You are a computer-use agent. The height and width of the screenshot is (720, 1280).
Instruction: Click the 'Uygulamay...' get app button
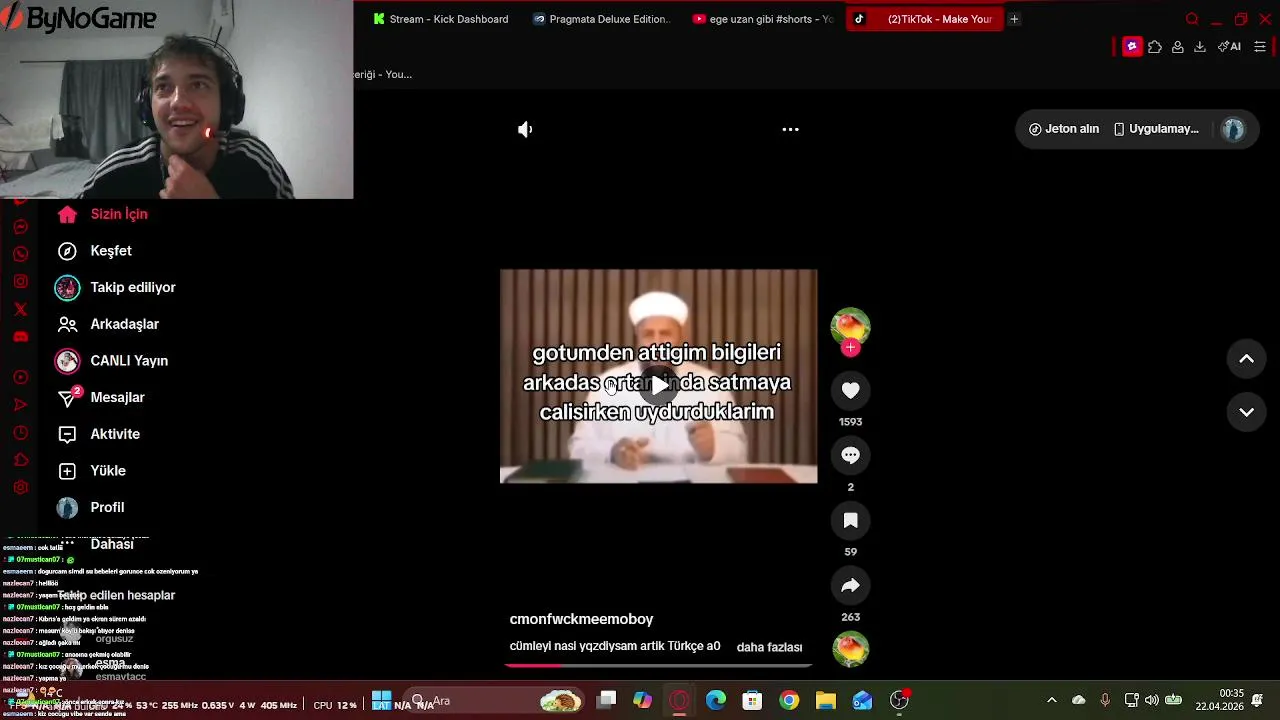pyautogui.click(x=1156, y=129)
